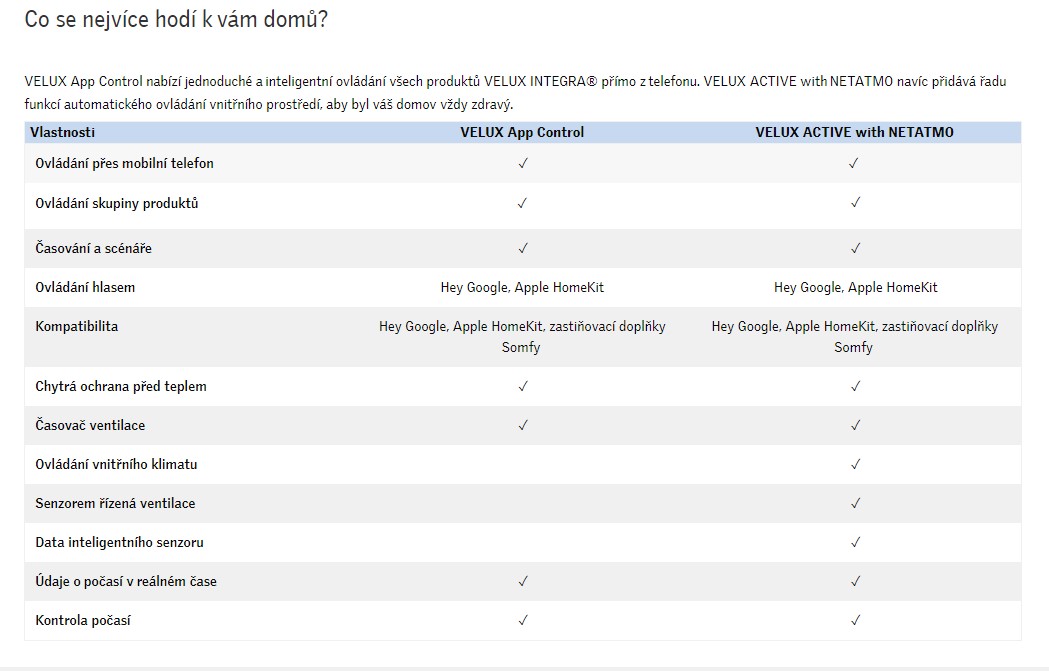The width and height of the screenshot is (1049, 671).
Task: Click NETATMO 'Hey Google, Apple HomeKit' voice cell
Action: (855, 287)
